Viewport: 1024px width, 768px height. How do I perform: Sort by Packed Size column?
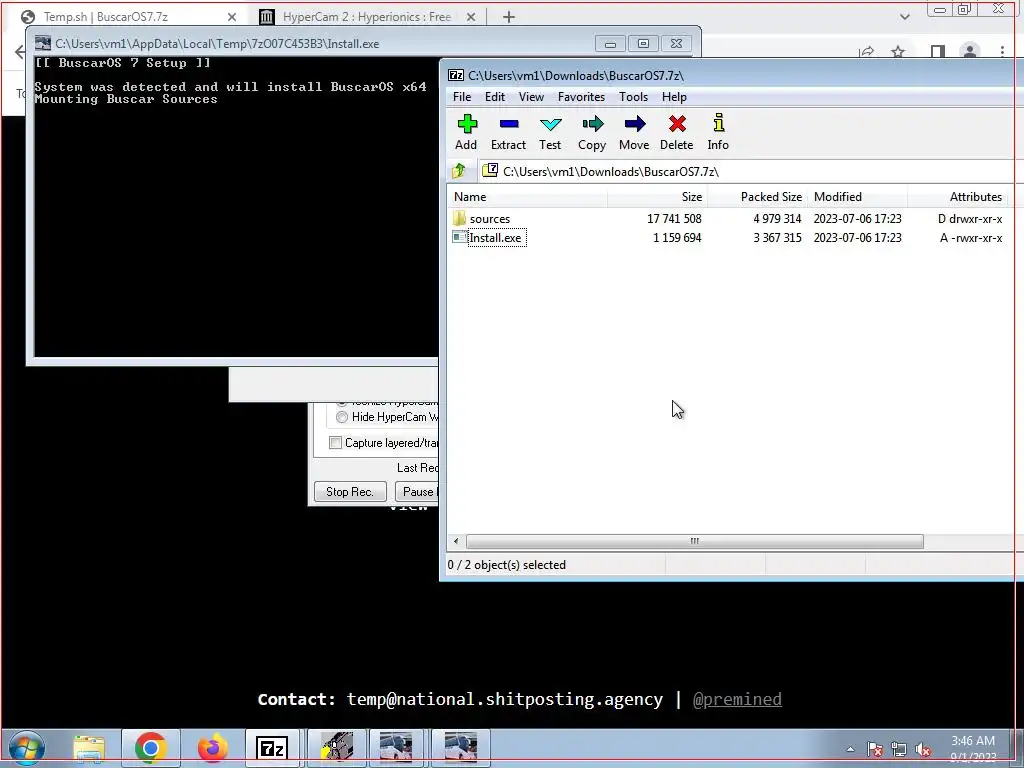click(x=758, y=197)
